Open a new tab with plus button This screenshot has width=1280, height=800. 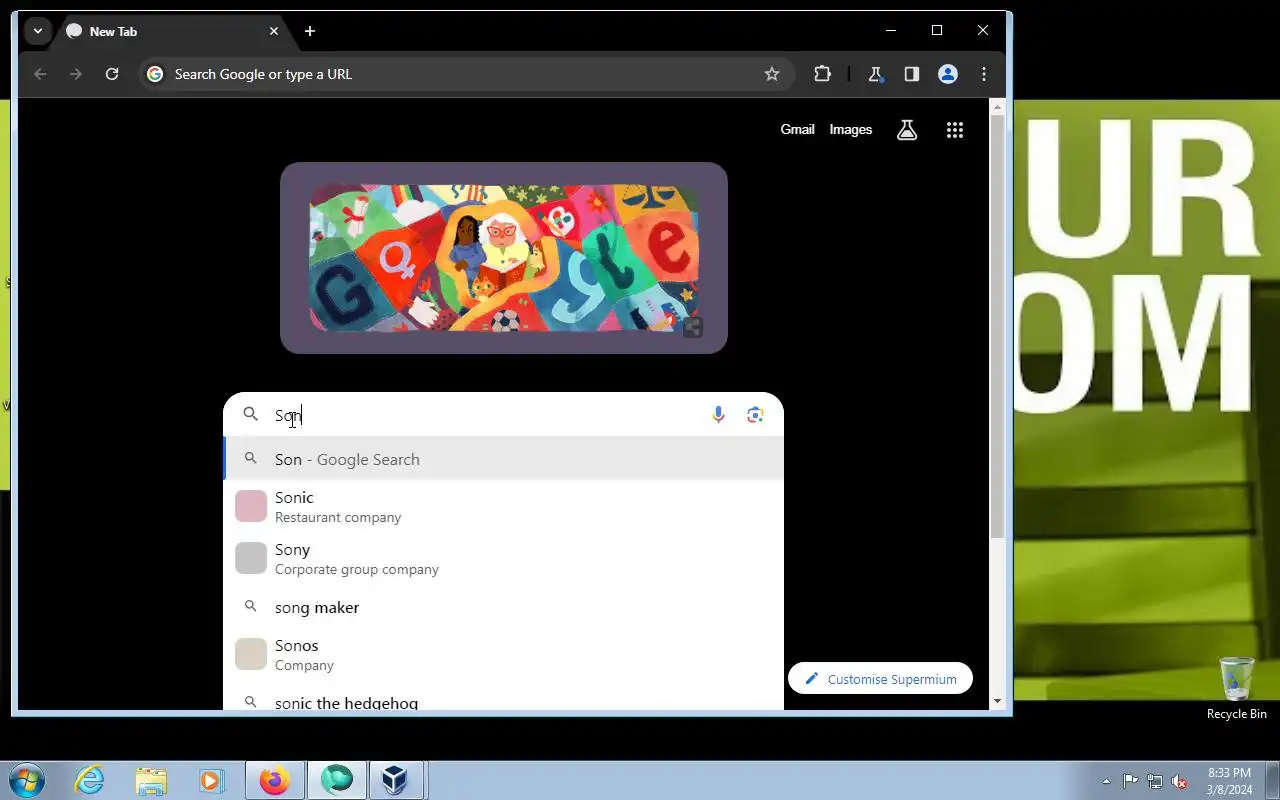pos(310,31)
